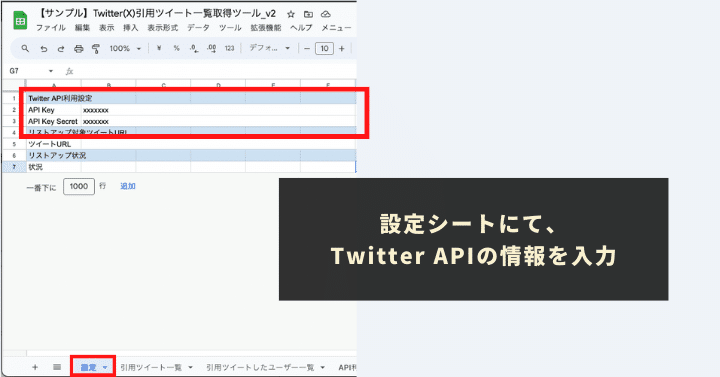Viewport: 720px width, 377px height.
Task: Open the 123 number format menu
Action: coord(230,48)
